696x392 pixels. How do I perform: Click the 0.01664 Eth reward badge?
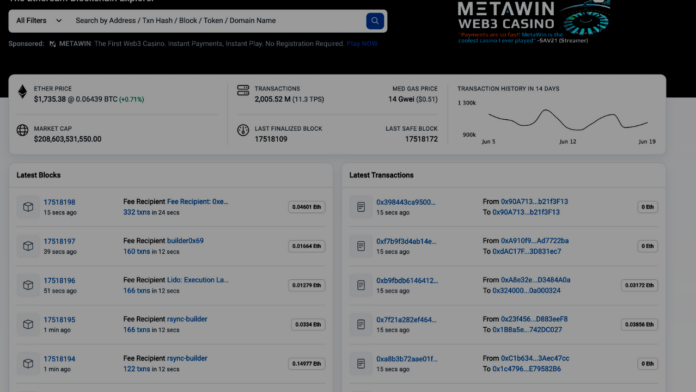(306, 246)
